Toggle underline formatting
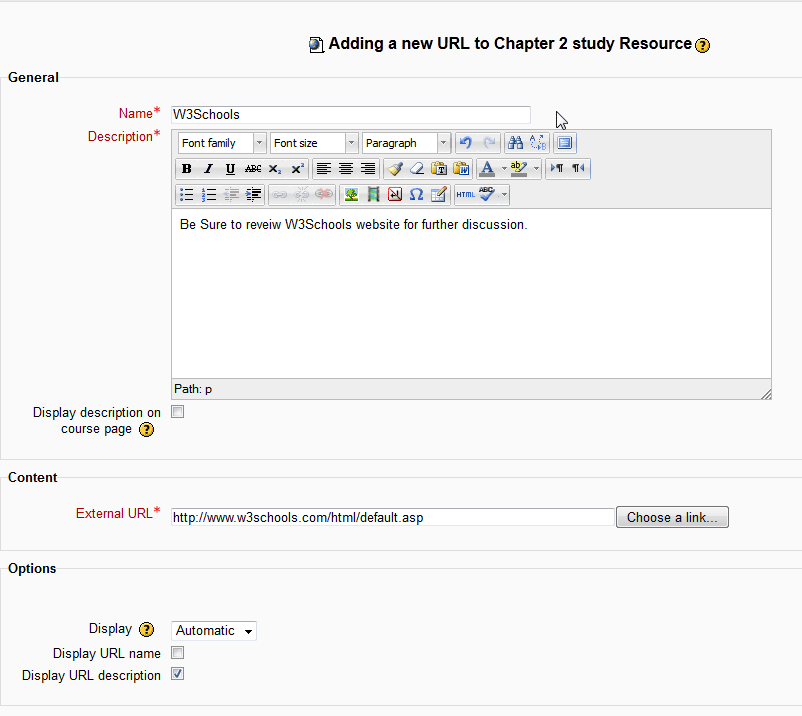This screenshot has height=716, width=802. click(x=230, y=169)
